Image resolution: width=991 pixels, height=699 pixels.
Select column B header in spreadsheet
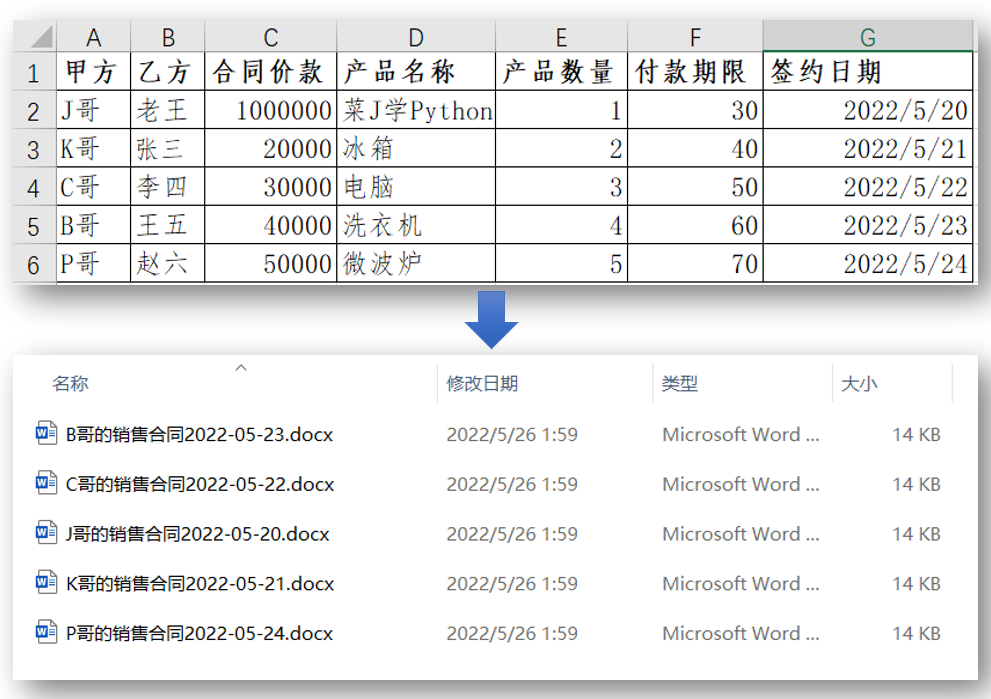click(x=167, y=37)
